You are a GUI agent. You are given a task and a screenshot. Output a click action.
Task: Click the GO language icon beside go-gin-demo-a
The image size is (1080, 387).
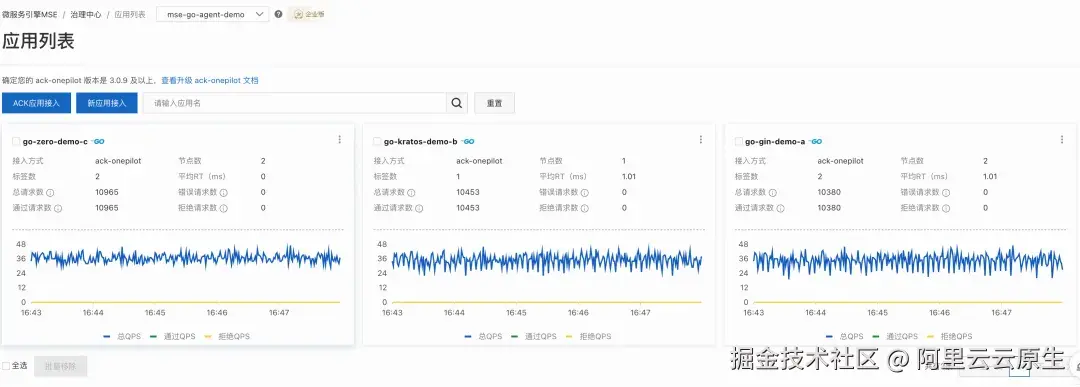click(x=816, y=141)
